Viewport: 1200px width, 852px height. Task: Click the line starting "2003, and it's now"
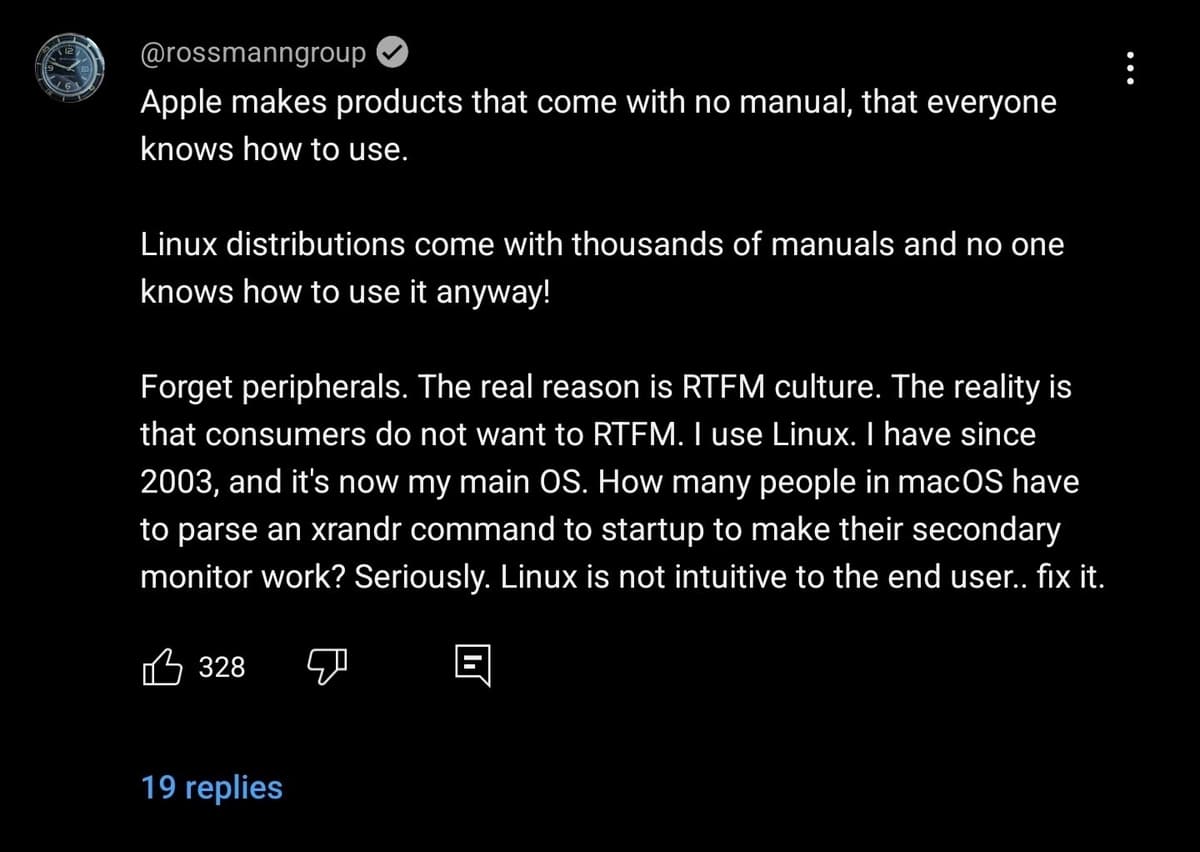(609, 482)
